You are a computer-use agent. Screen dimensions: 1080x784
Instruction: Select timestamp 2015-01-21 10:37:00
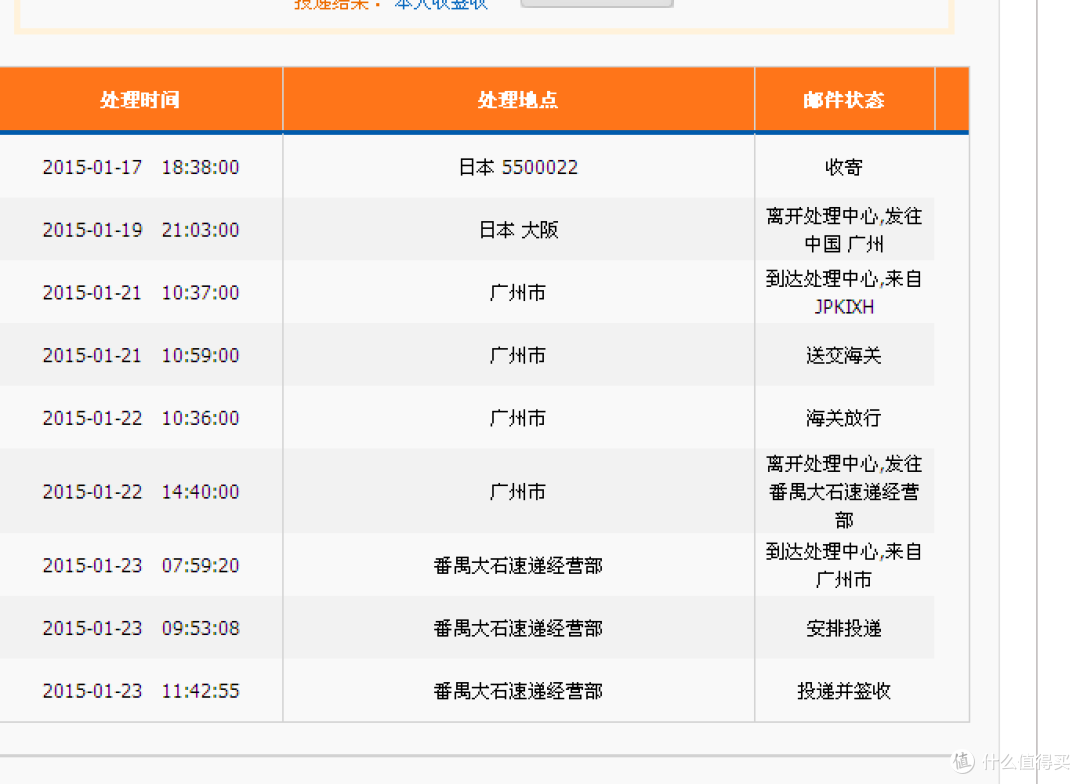click(141, 293)
